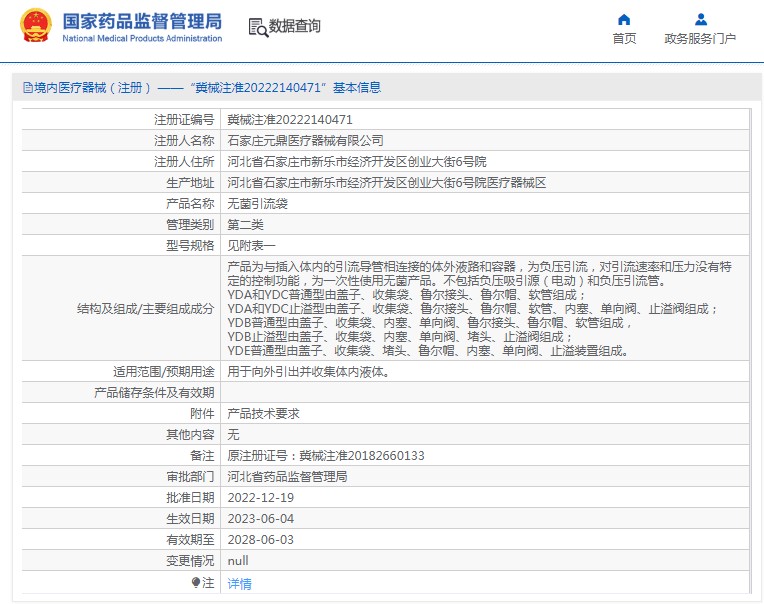This screenshot has height=604, width=764.
Task: Open 政务服务门户 person icon
Action: (701, 19)
